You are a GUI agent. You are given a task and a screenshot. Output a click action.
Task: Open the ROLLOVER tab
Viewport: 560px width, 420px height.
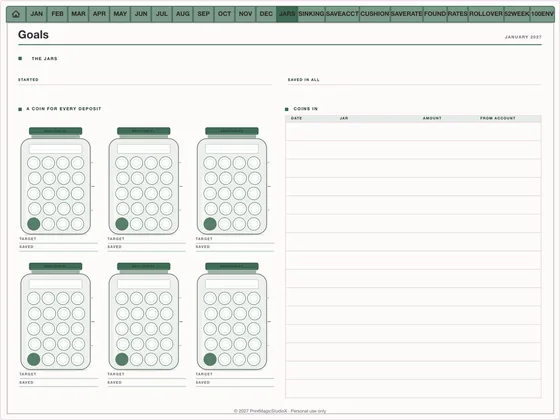(486, 14)
